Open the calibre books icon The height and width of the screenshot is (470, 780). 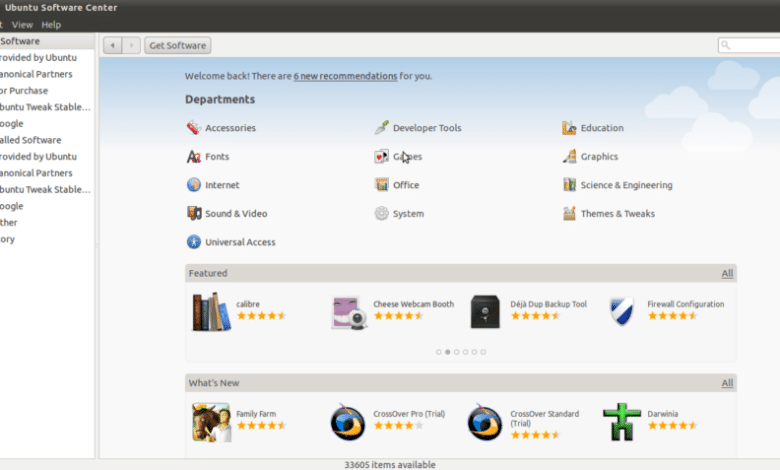[x=211, y=312]
